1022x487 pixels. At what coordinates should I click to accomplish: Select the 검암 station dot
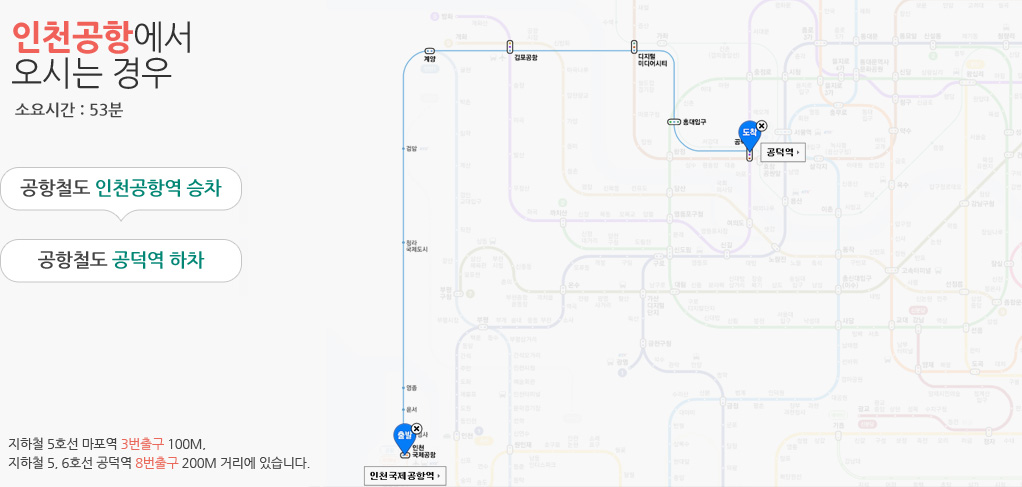click(403, 148)
